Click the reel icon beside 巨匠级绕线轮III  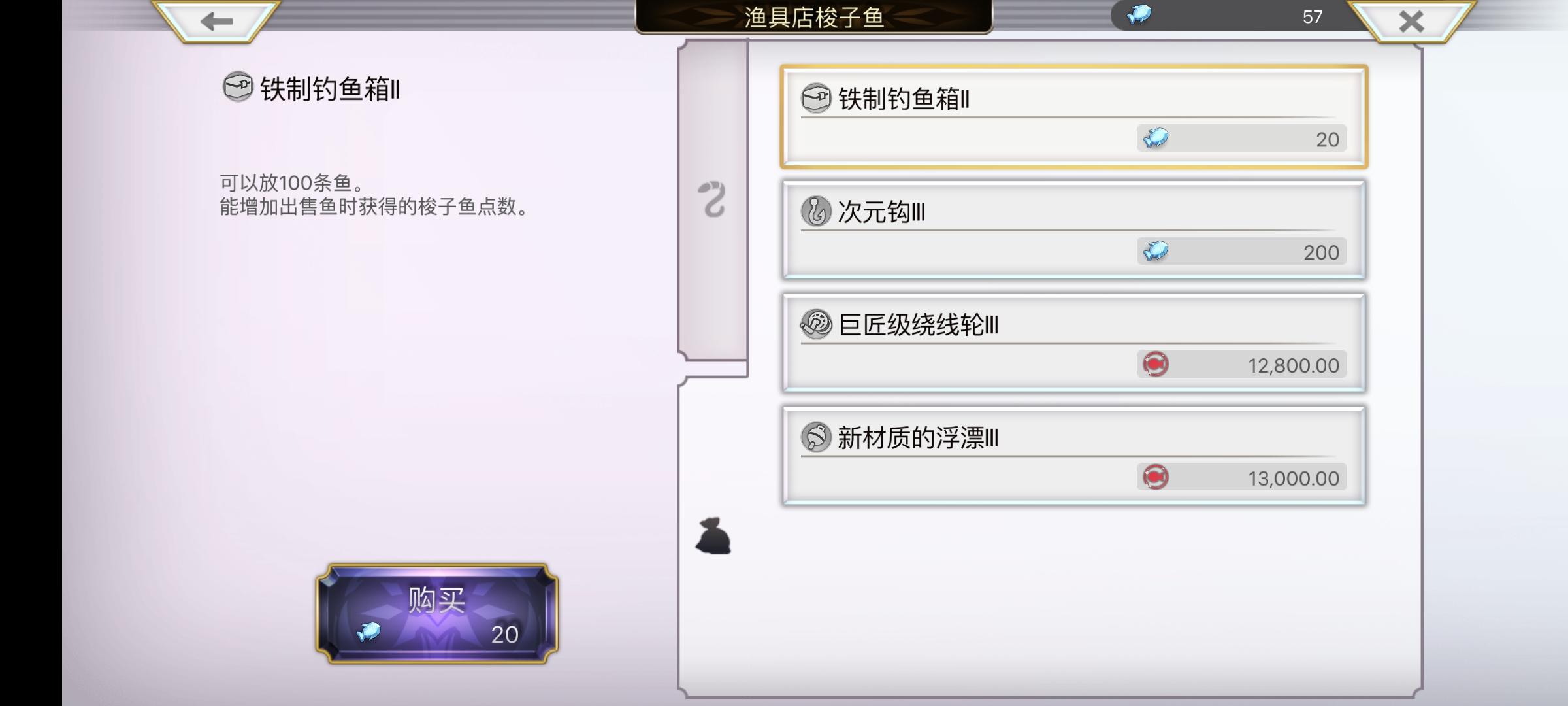pos(816,324)
